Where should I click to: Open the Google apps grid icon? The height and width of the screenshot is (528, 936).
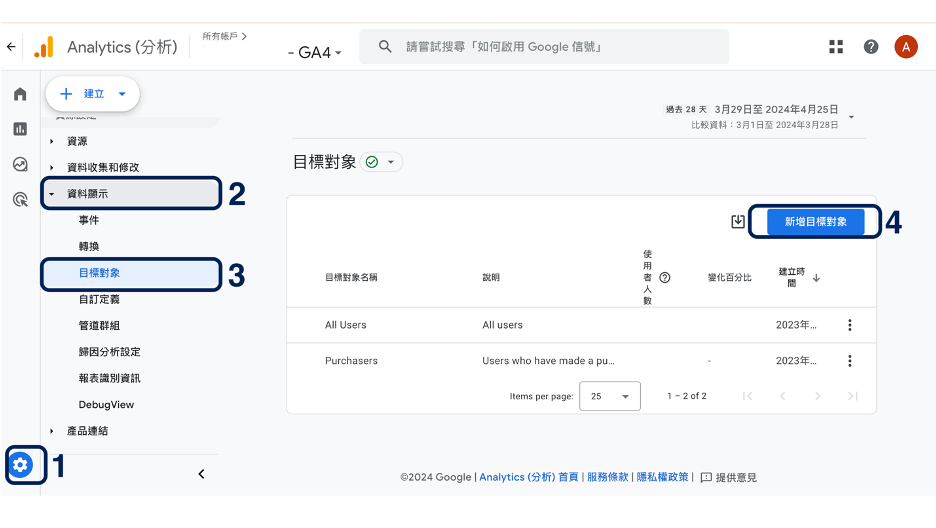pos(836,47)
